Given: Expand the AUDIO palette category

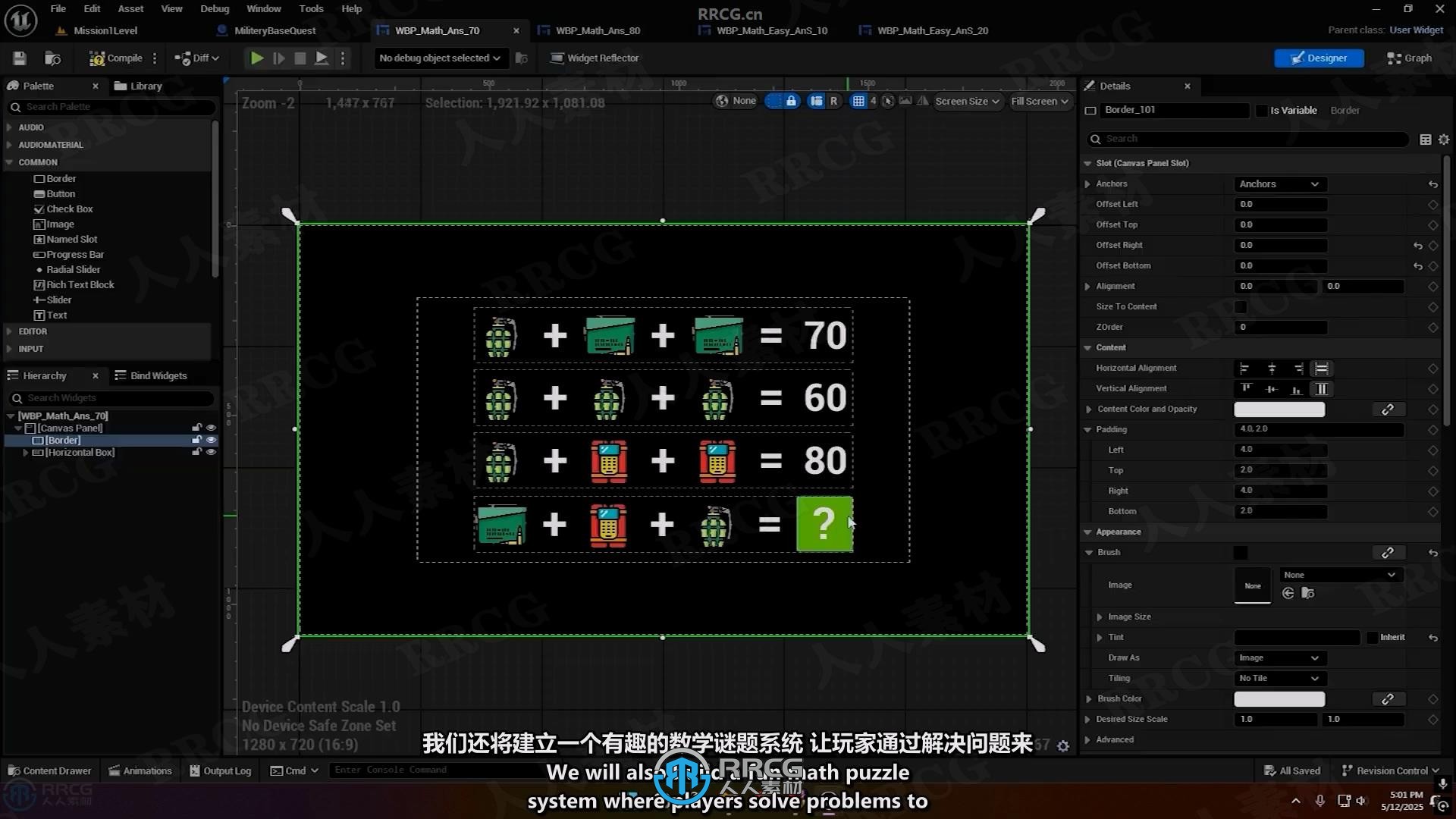Looking at the screenshot, I should pos(9,127).
